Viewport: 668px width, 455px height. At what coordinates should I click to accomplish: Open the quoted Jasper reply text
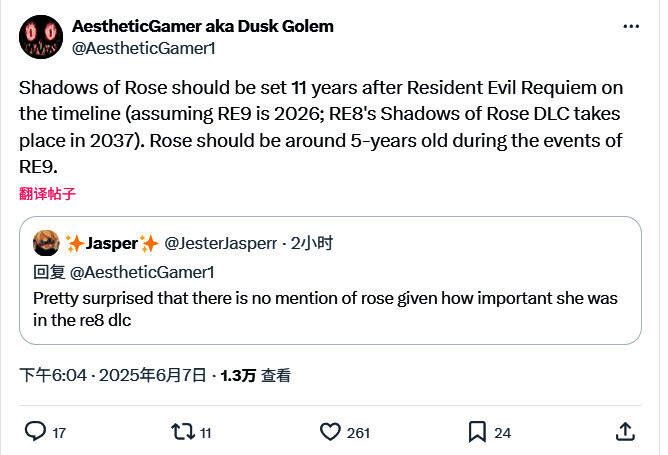325,309
